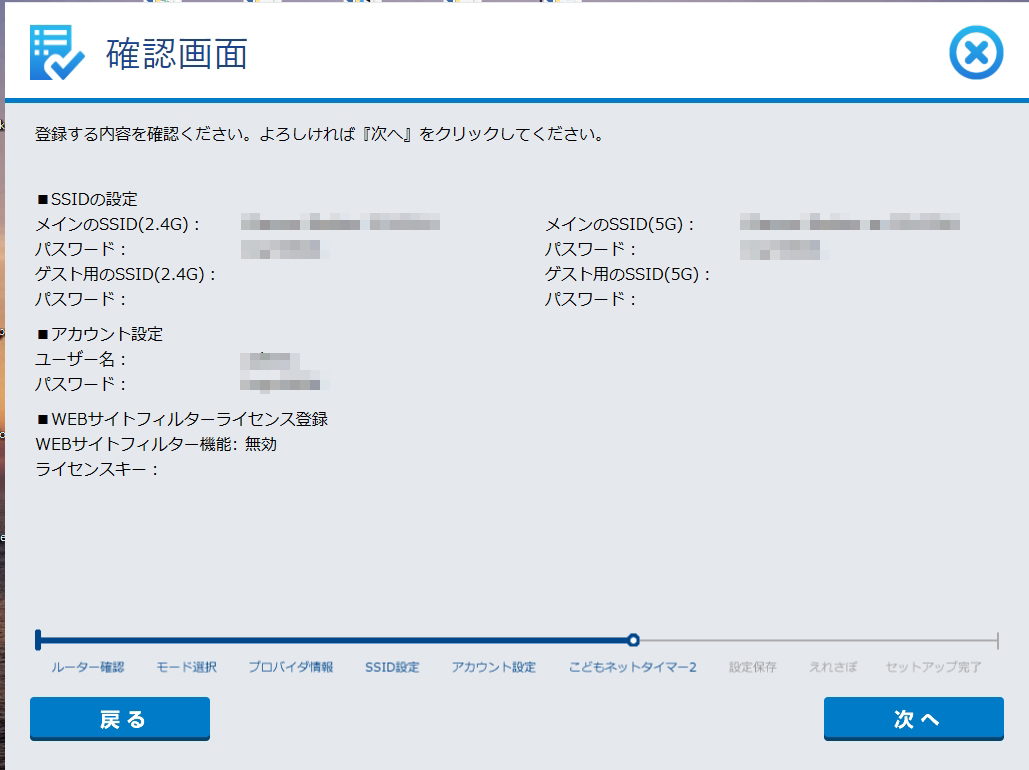Screen dimensions: 1029x770
Task: Click the blurred ユーザー名 value
Action: tap(270, 359)
